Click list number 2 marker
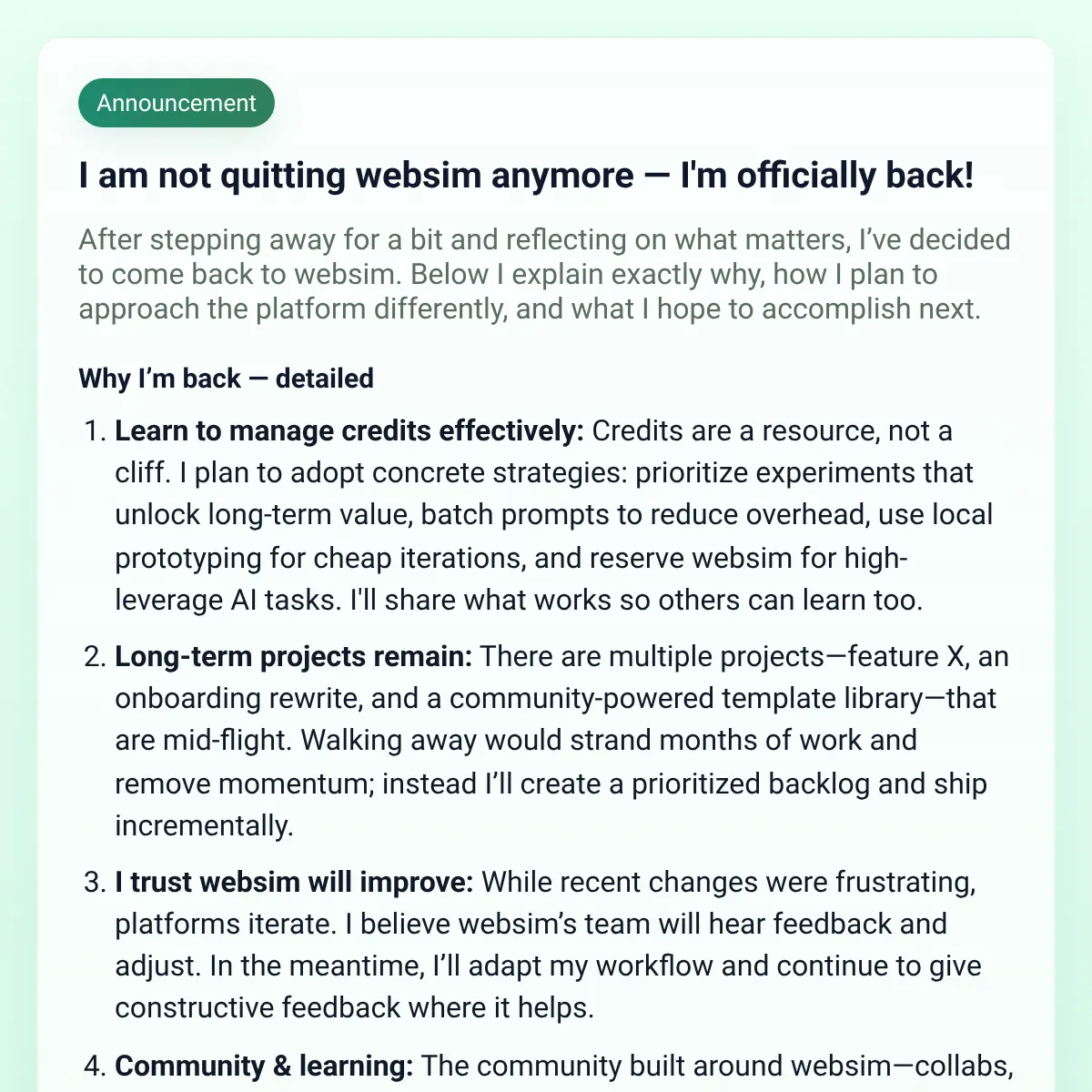 [x=96, y=656]
